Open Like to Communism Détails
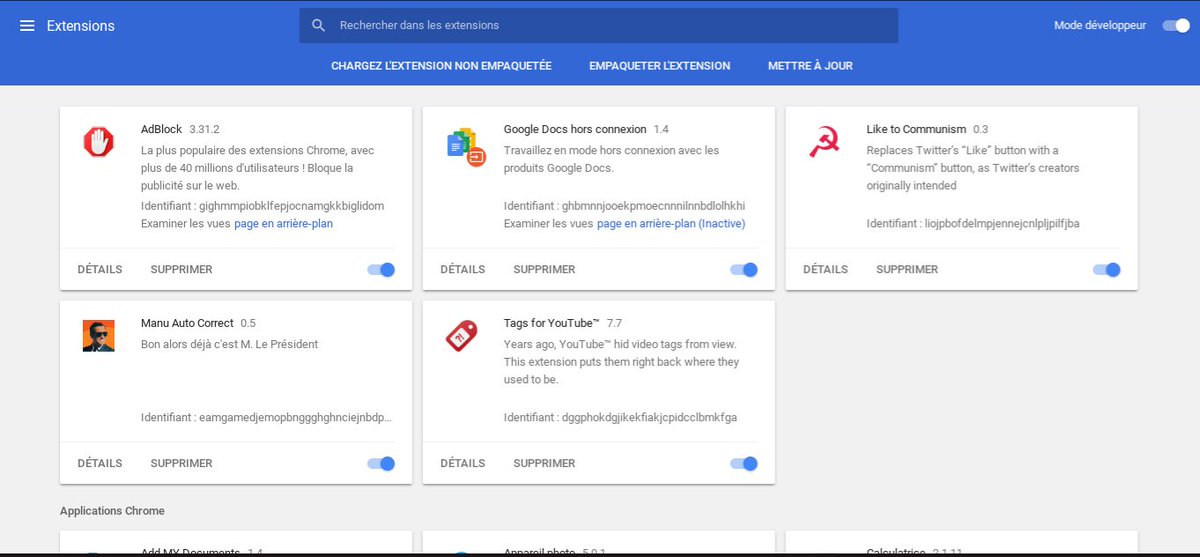The image size is (1200, 557). pyautogui.click(x=826, y=269)
